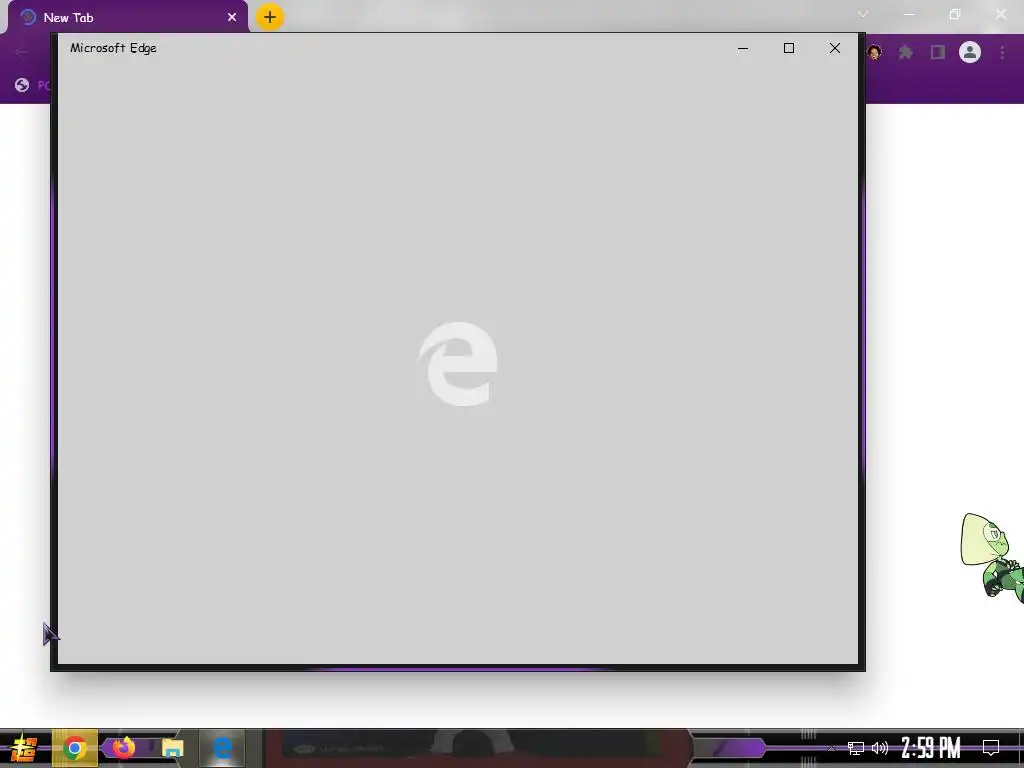1024x768 pixels.
Task: Show hidden system tray icons
Action: 831,748
